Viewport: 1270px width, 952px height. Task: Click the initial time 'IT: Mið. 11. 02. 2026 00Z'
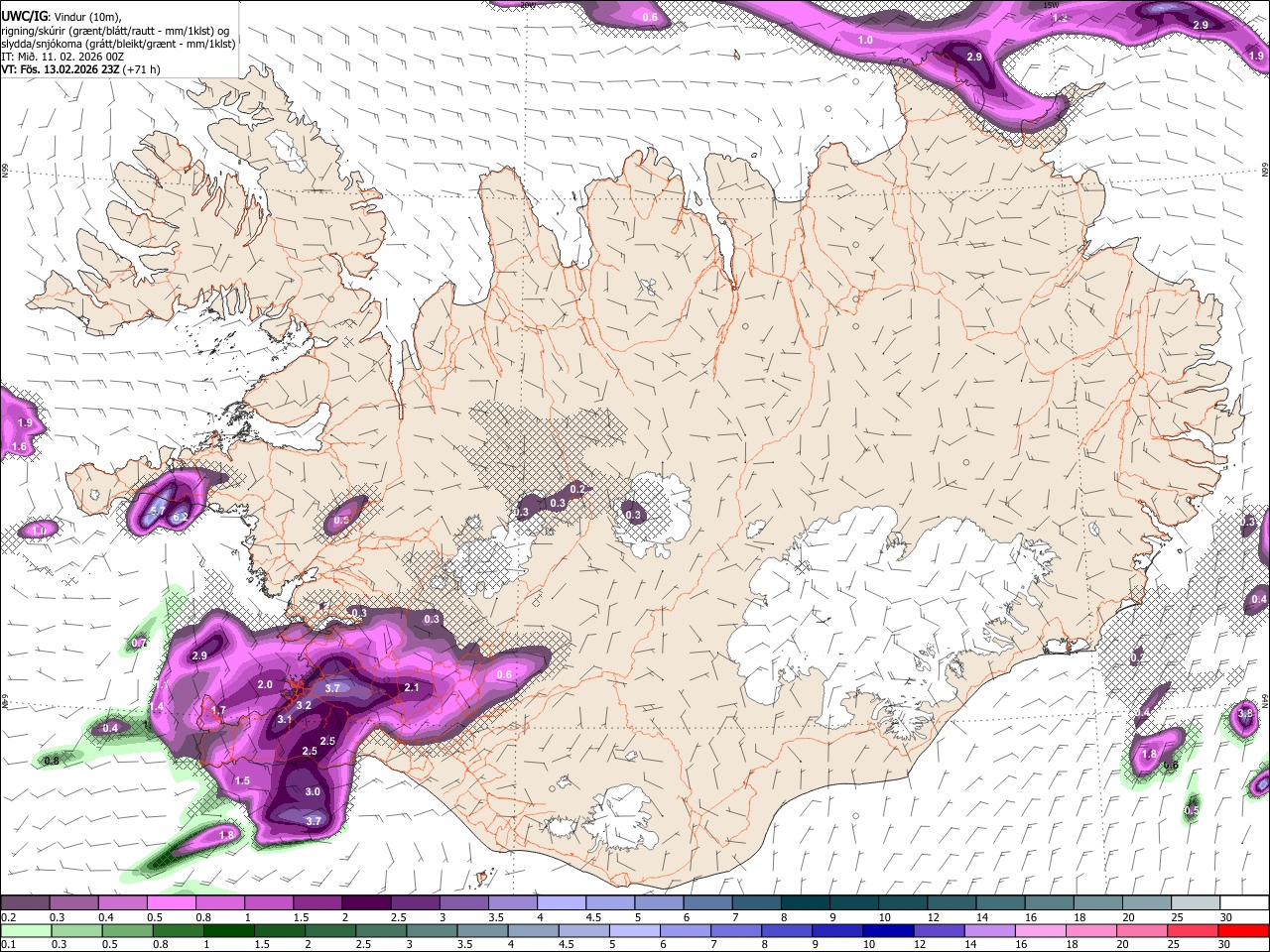click(62, 57)
